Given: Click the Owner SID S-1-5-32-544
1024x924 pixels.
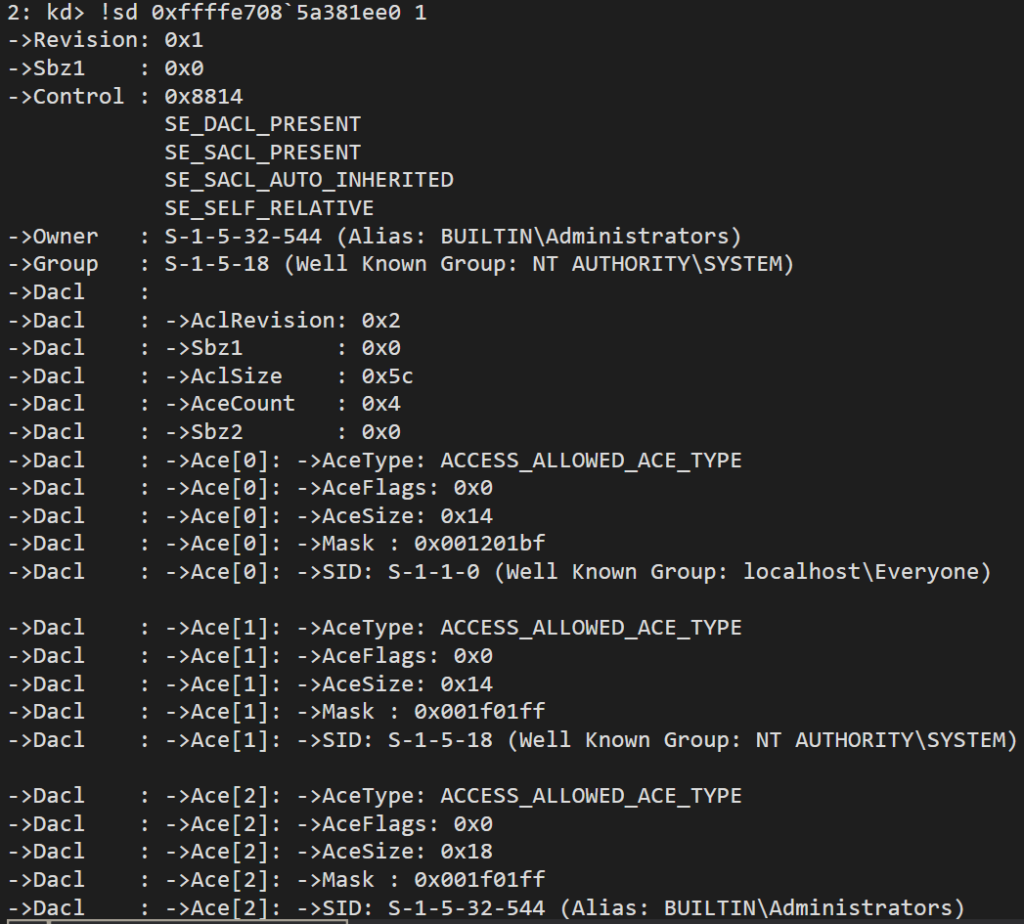Looking at the screenshot, I should [243, 236].
